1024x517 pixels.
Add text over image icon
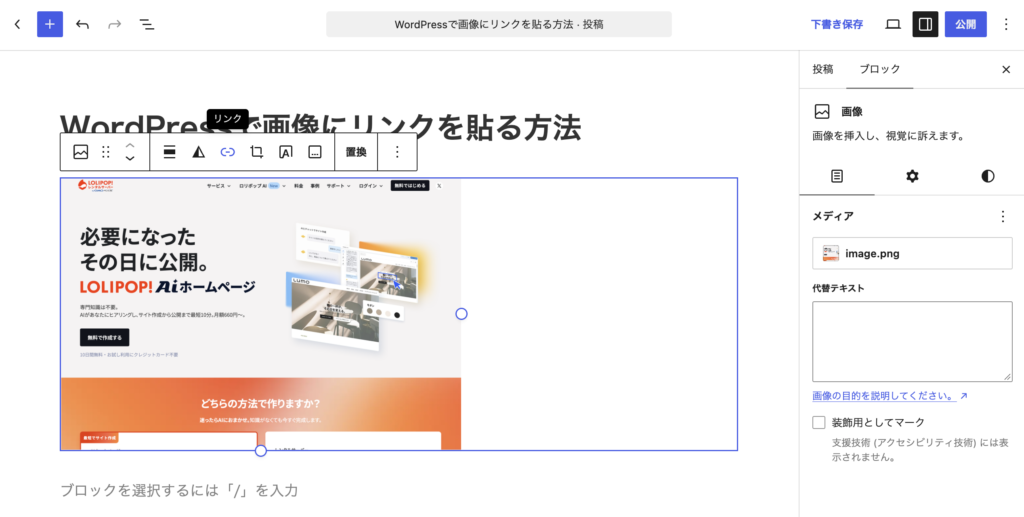point(285,152)
